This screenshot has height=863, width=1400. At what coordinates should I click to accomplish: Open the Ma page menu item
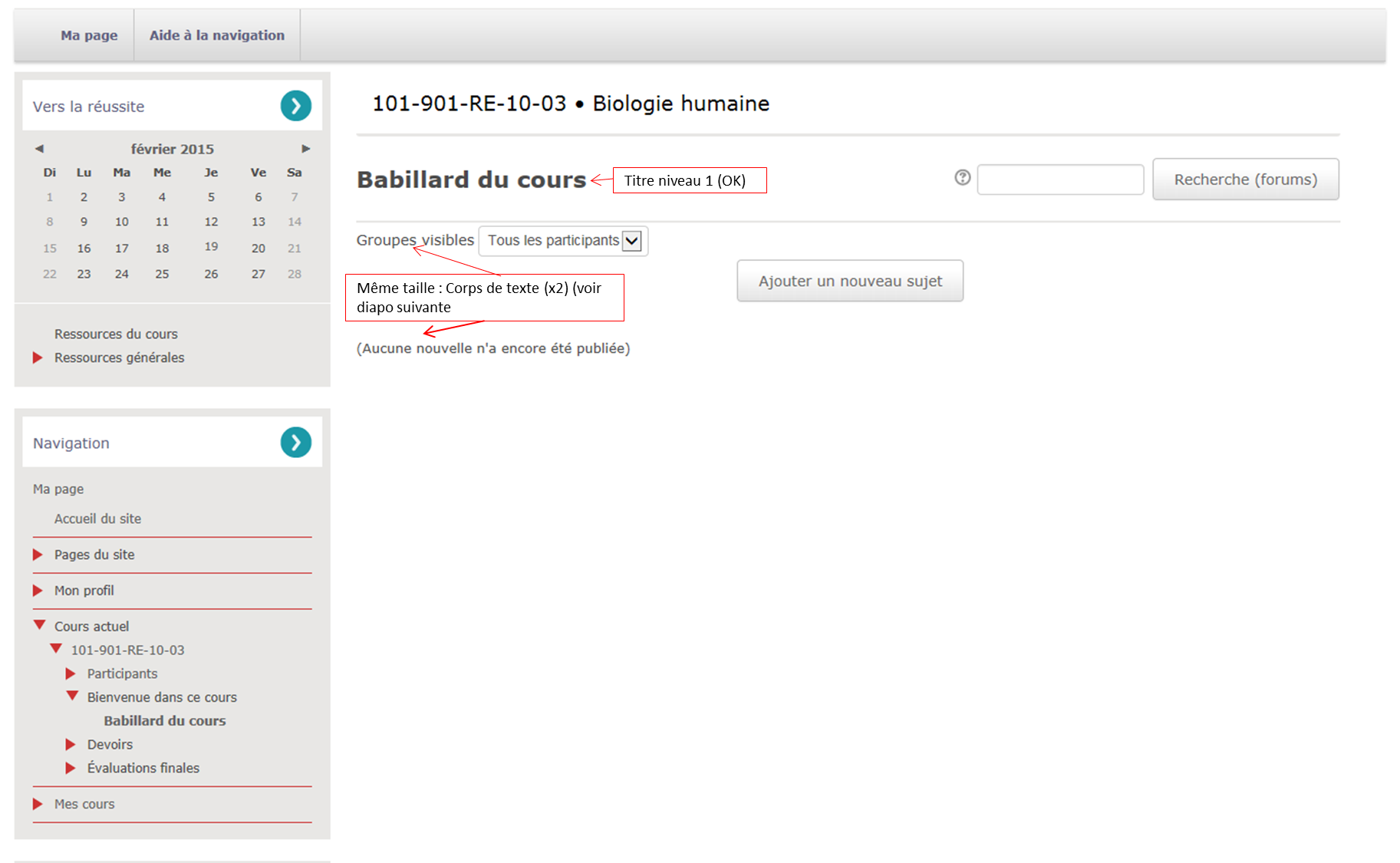tap(89, 35)
